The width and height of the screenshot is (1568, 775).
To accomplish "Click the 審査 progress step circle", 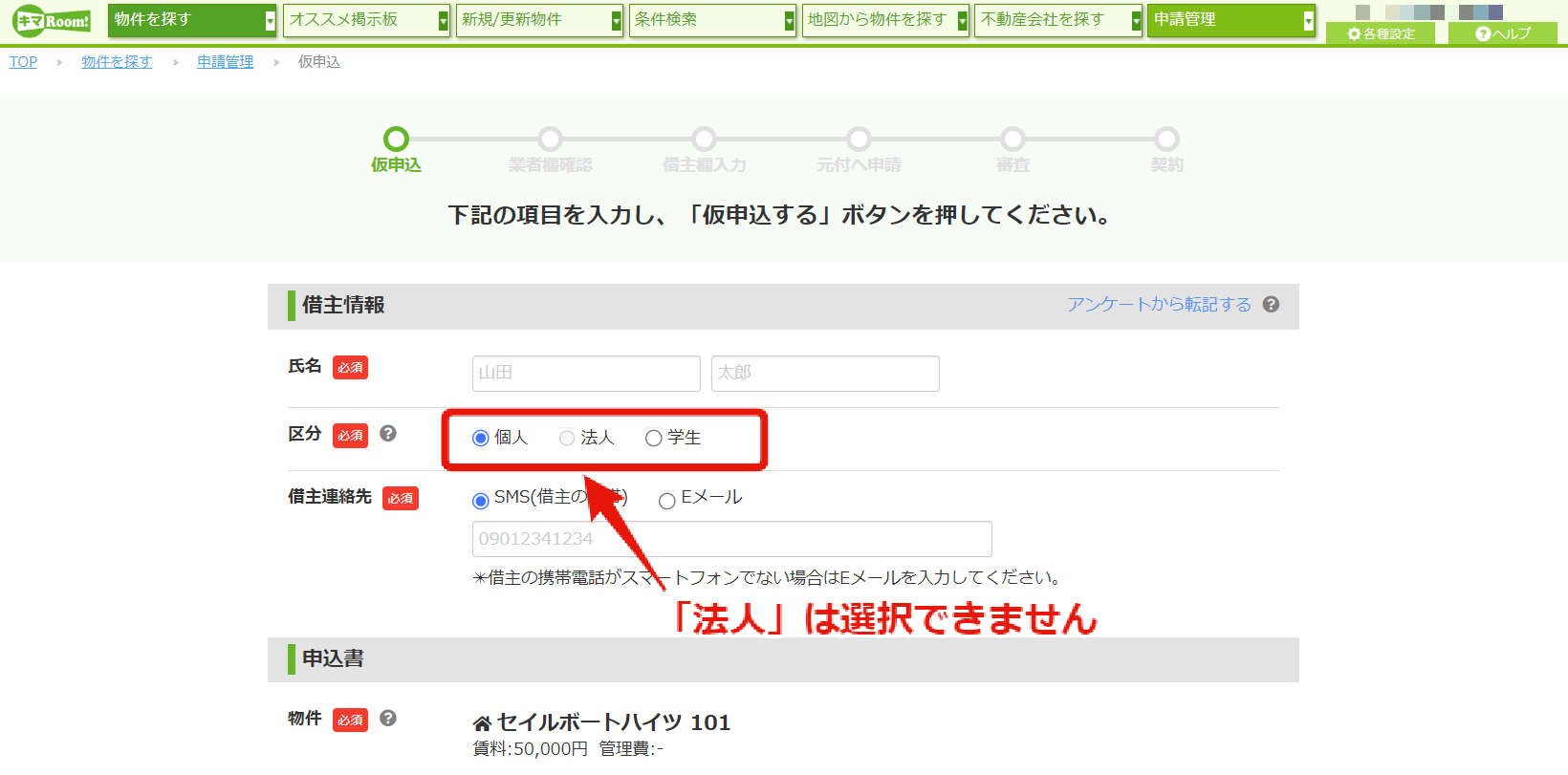I will (x=1013, y=140).
